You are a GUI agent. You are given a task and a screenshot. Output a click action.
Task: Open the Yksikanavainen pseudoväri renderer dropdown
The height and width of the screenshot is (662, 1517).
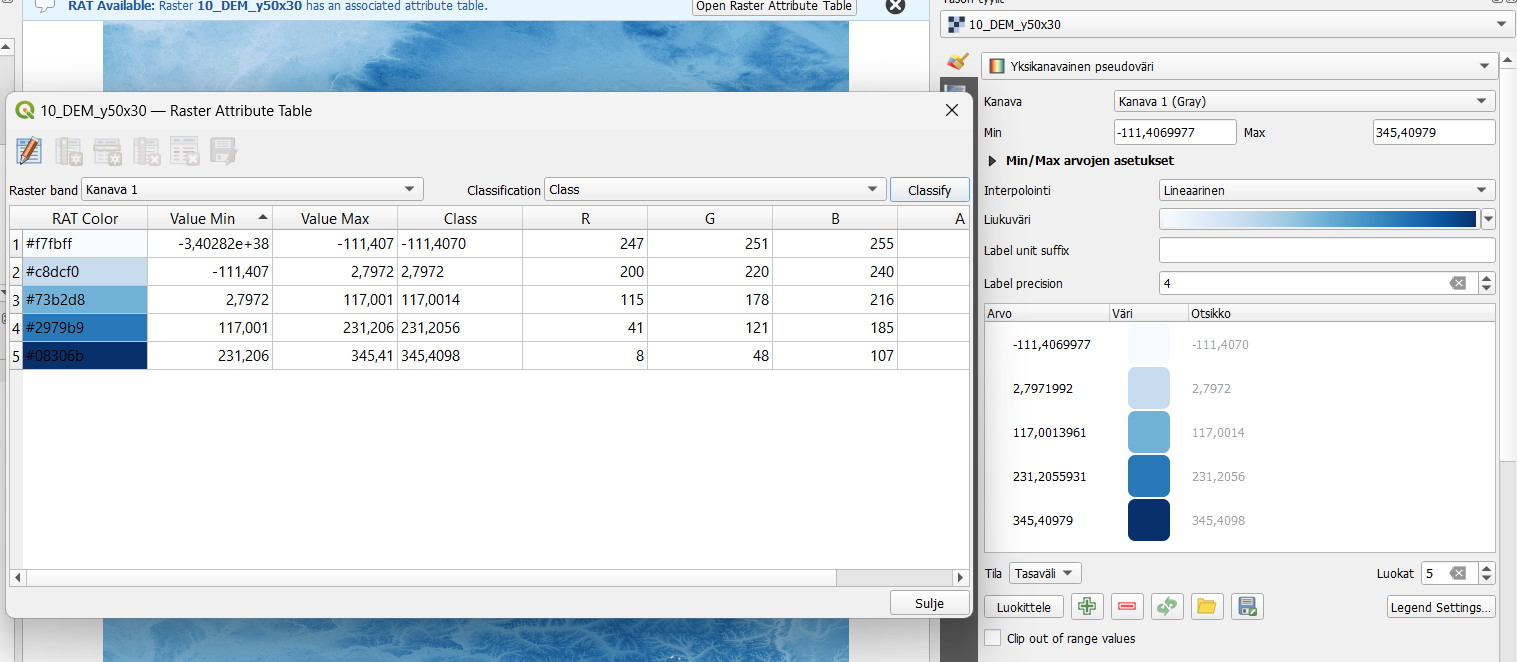tap(1239, 66)
